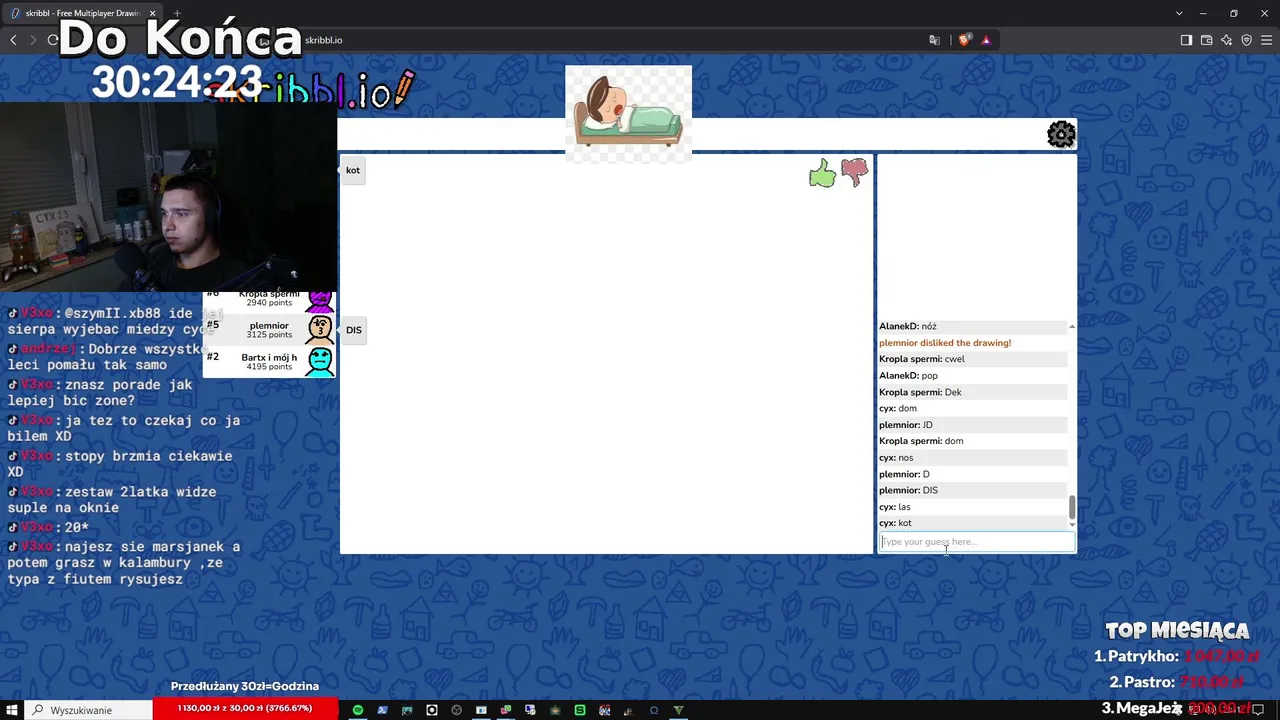Image resolution: width=1280 pixels, height=720 pixels.
Task: Click the thumbs down dislike button
Action: [x=855, y=173]
